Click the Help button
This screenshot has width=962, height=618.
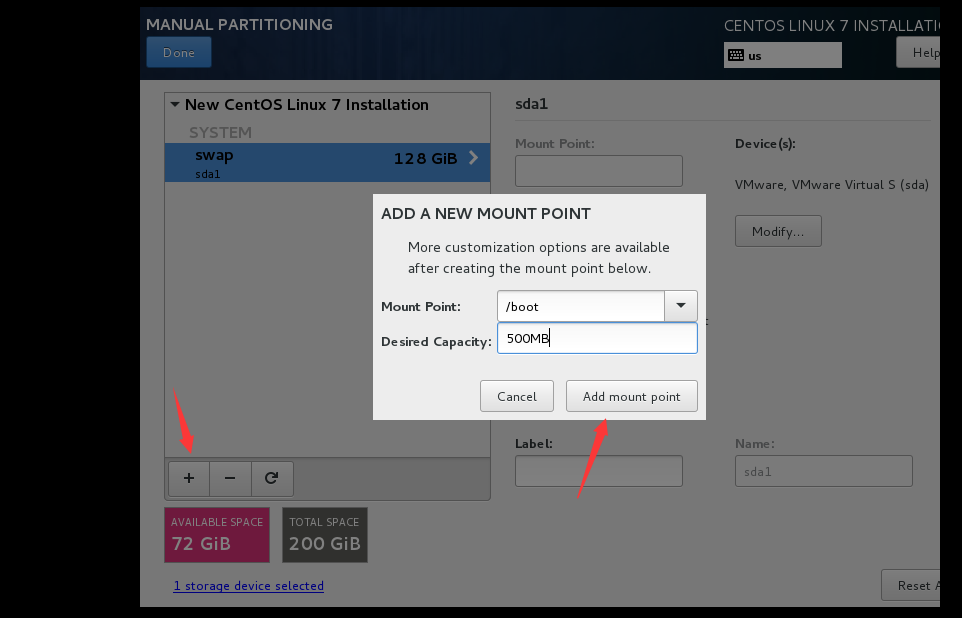click(918, 52)
